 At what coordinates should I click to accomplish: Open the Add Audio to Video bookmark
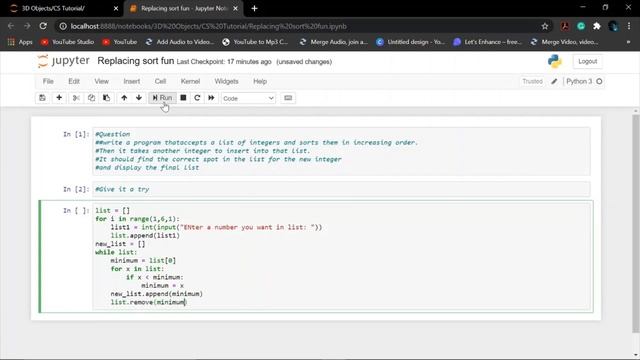tap(180, 42)
